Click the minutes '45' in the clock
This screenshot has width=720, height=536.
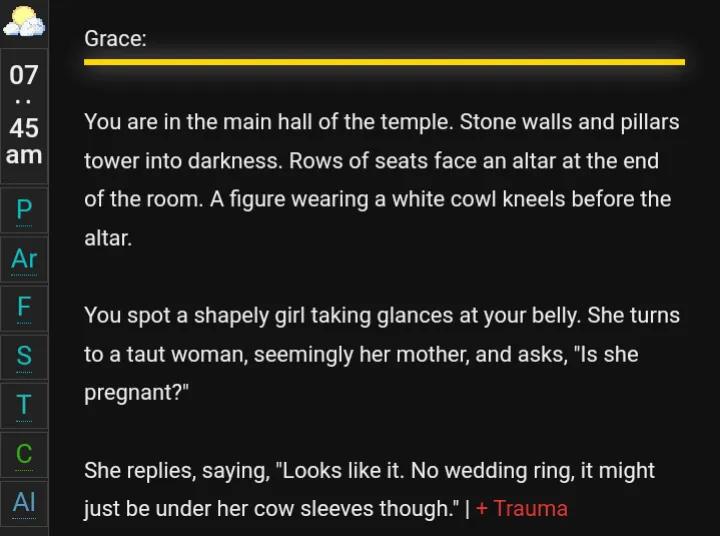coord(24,128)
